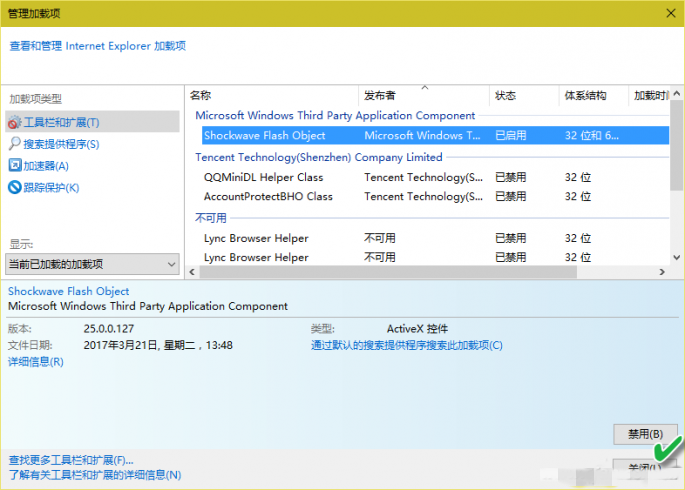
Task: Click the vertical scrollbar thumb
Action: tap(677, 145)
